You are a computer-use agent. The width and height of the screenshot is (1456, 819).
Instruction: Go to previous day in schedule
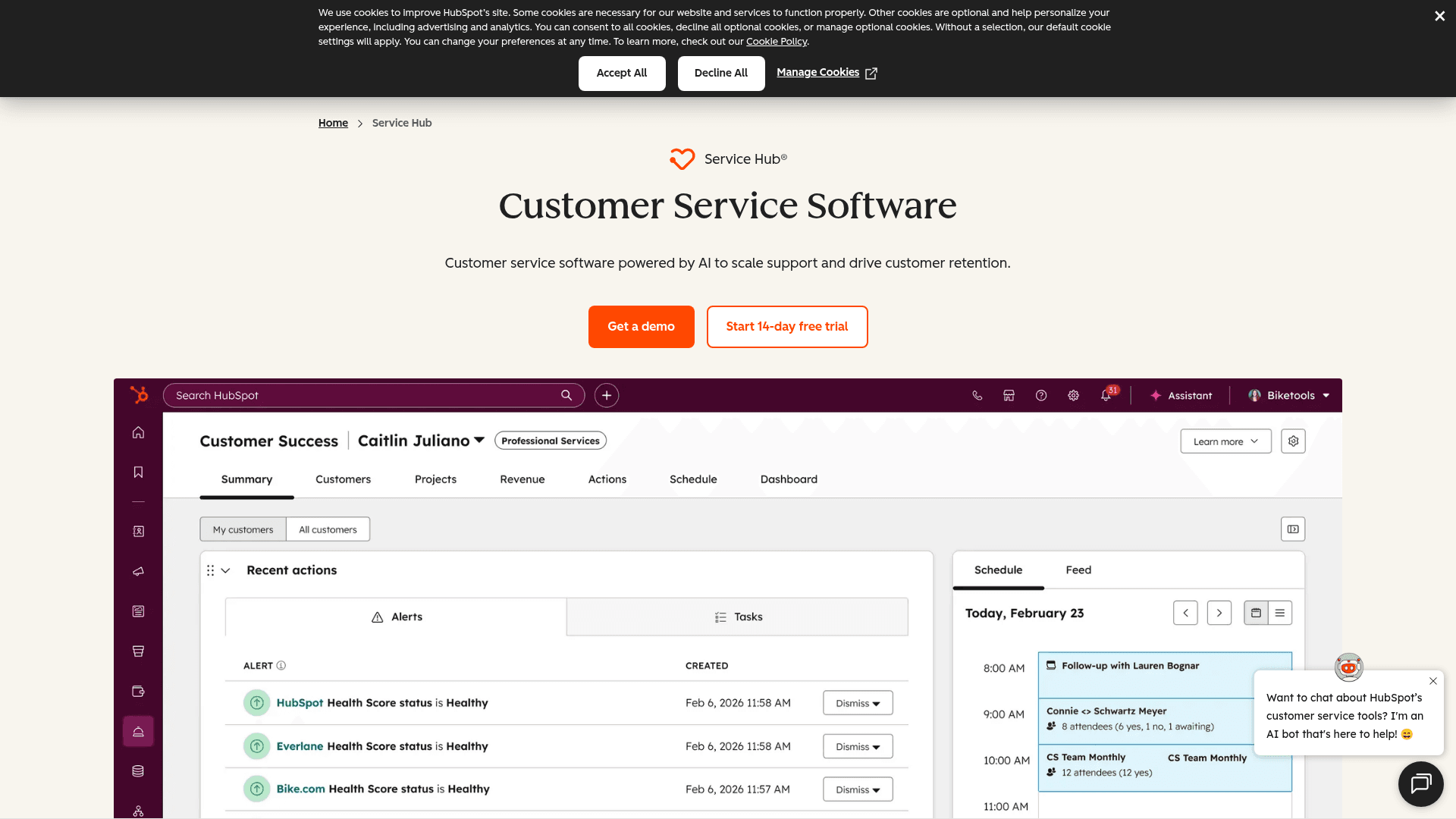(x=1185, y=613)
